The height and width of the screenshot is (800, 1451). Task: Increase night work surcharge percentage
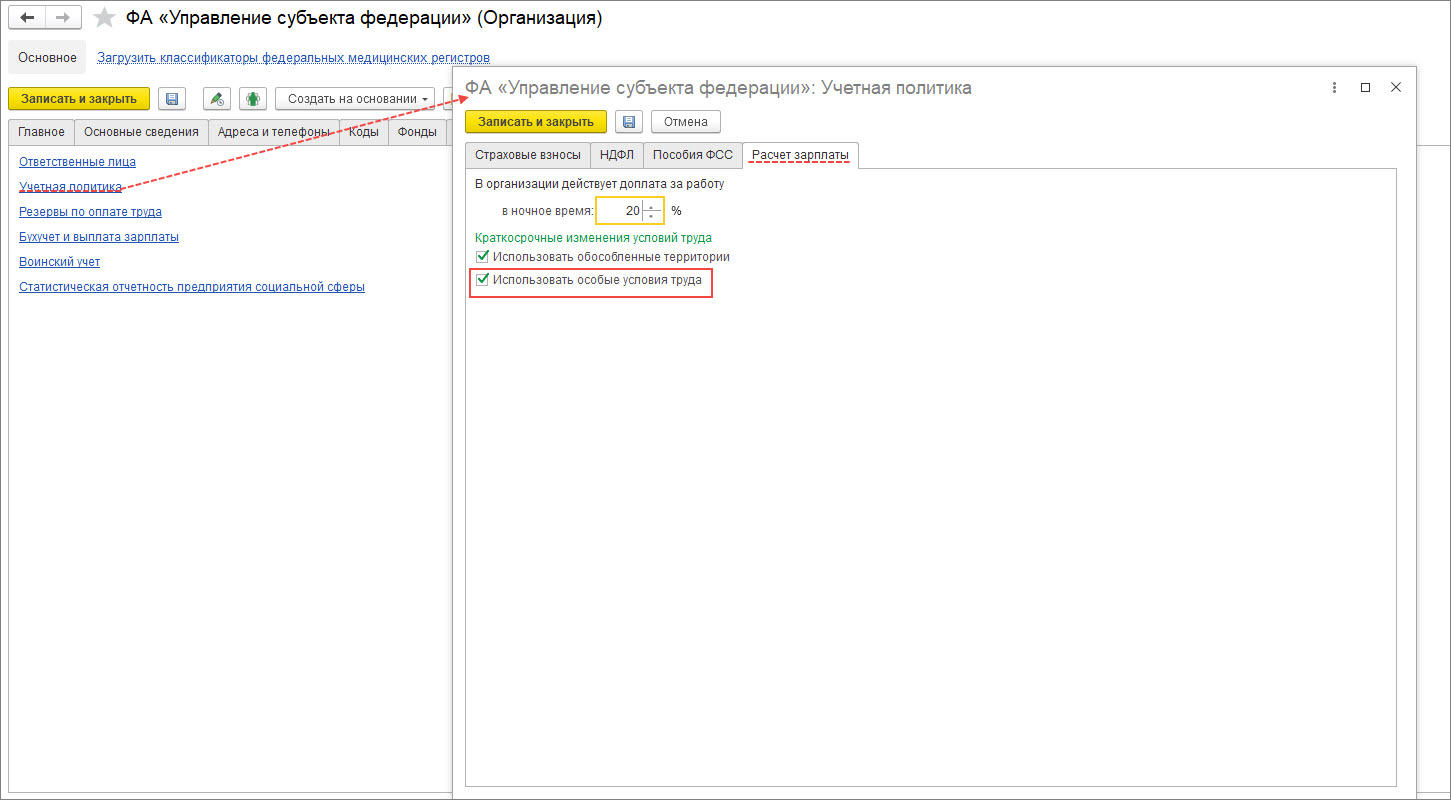coord(652,206)
